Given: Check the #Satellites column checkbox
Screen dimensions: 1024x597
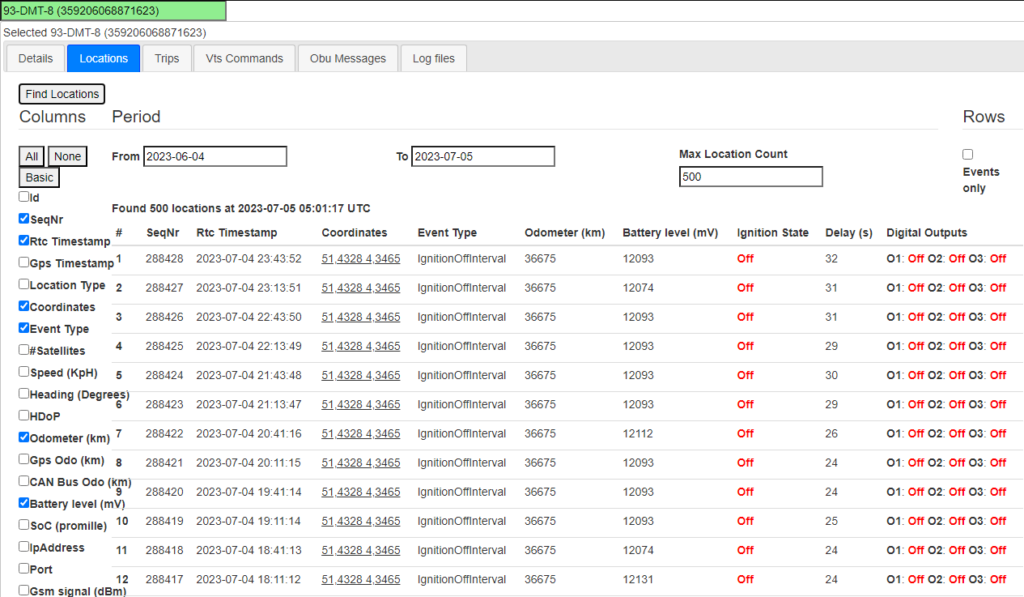Looking at the screenshot, I should coord(24,350).
